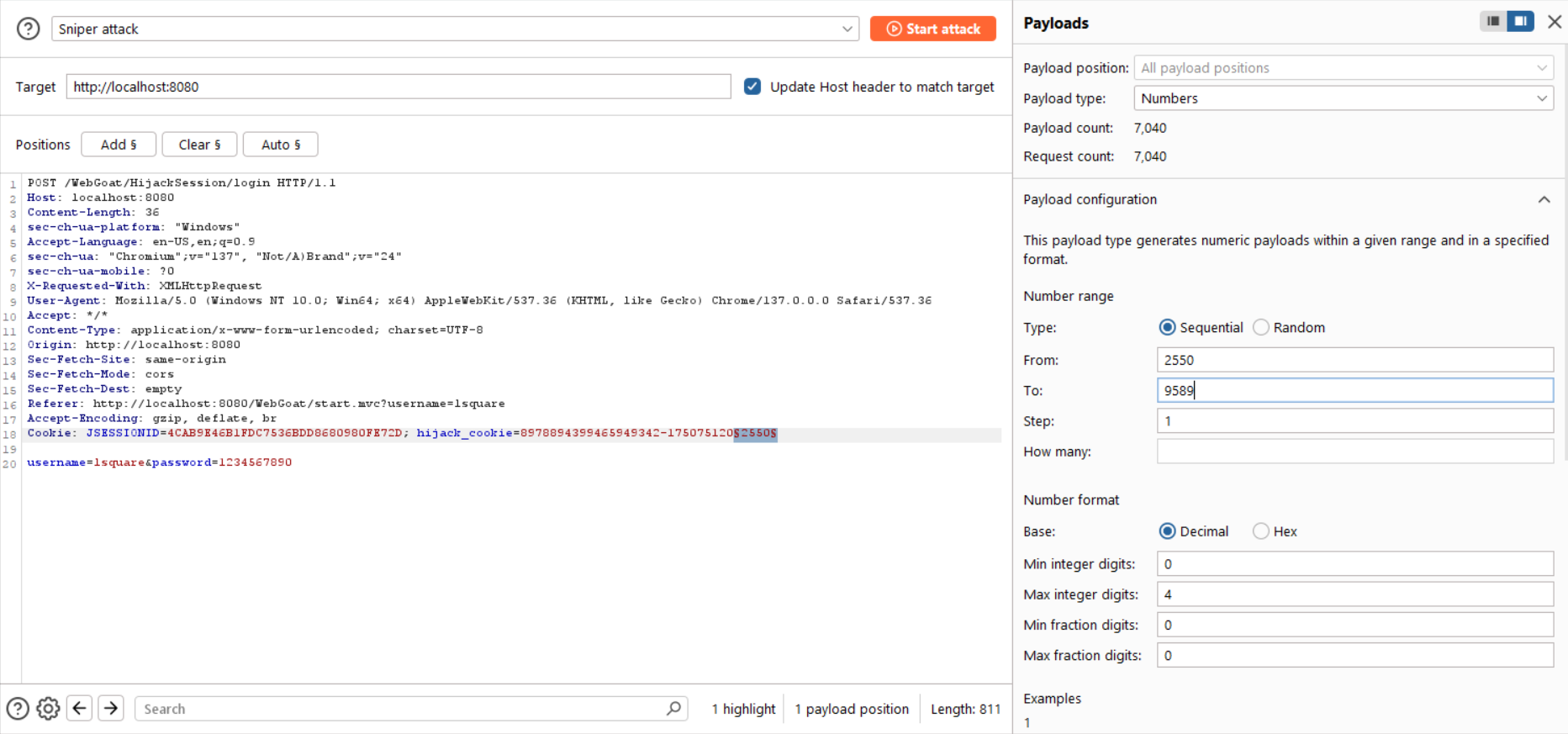This screenshot has width=1568, height=734.
Task: Open the Payload type Numbers dropdown
Action: (x=1344, y=98)
